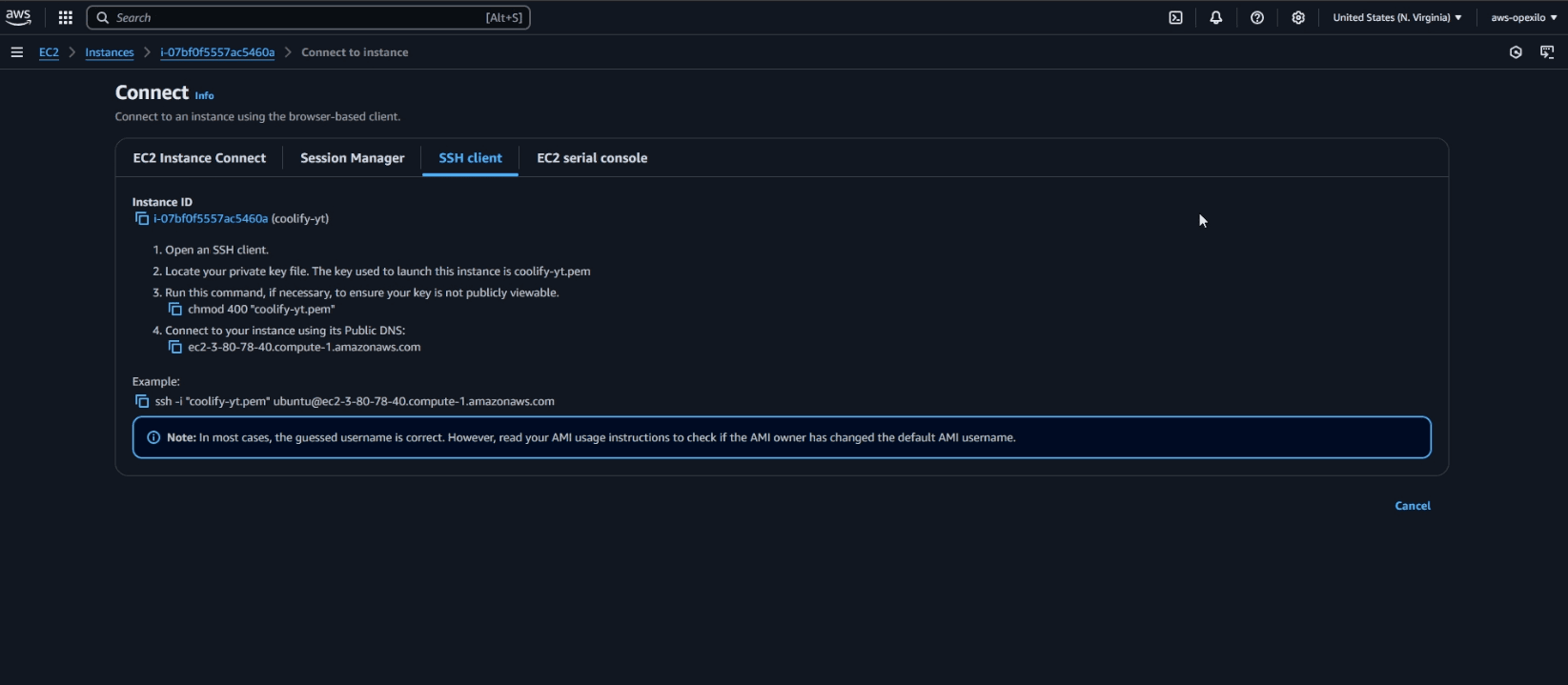Viewport: 1568px width, 685px height.
Task: Click the step text 'Open an SSH client.'
Action: (216, 250)
